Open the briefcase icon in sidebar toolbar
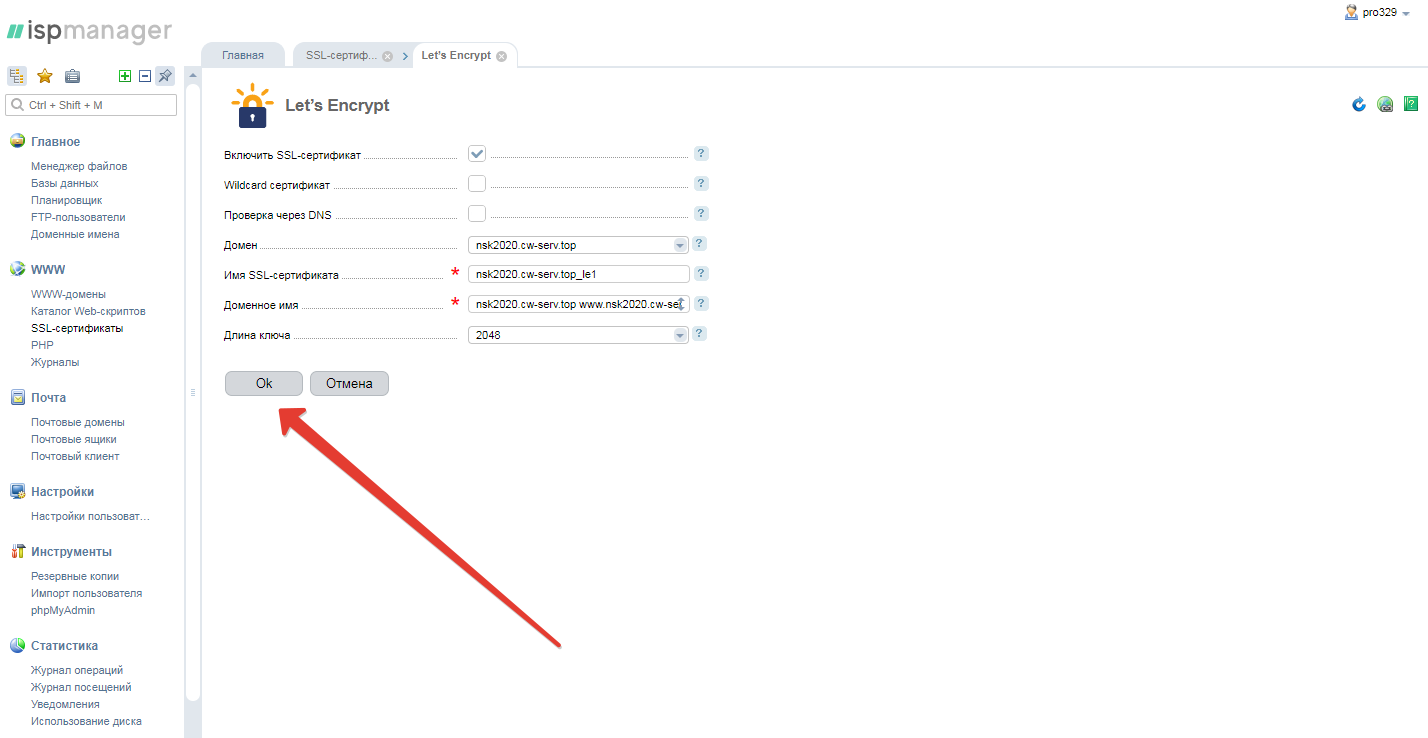 [x=72, y=76]
